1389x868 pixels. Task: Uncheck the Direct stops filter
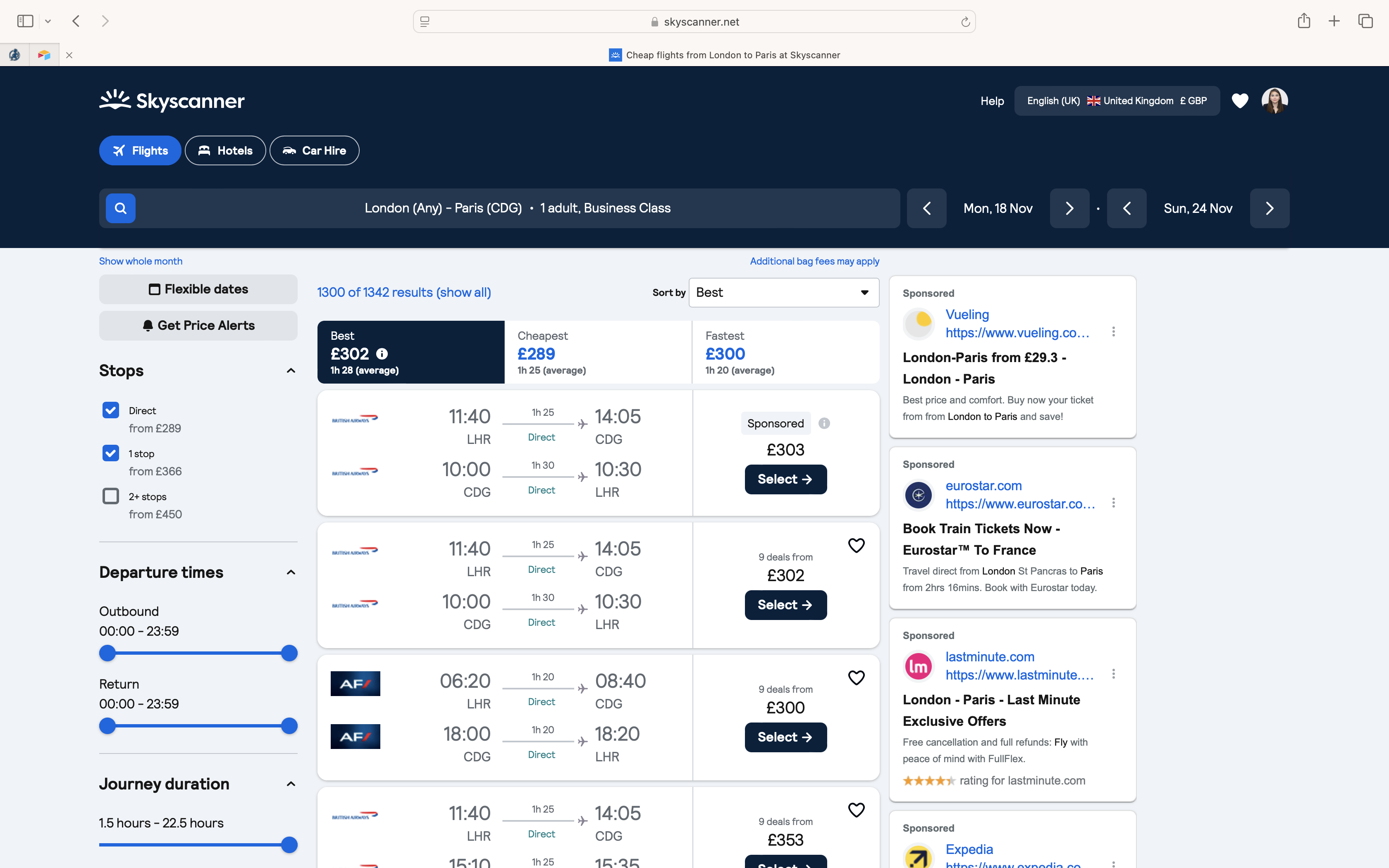[111, 410]
